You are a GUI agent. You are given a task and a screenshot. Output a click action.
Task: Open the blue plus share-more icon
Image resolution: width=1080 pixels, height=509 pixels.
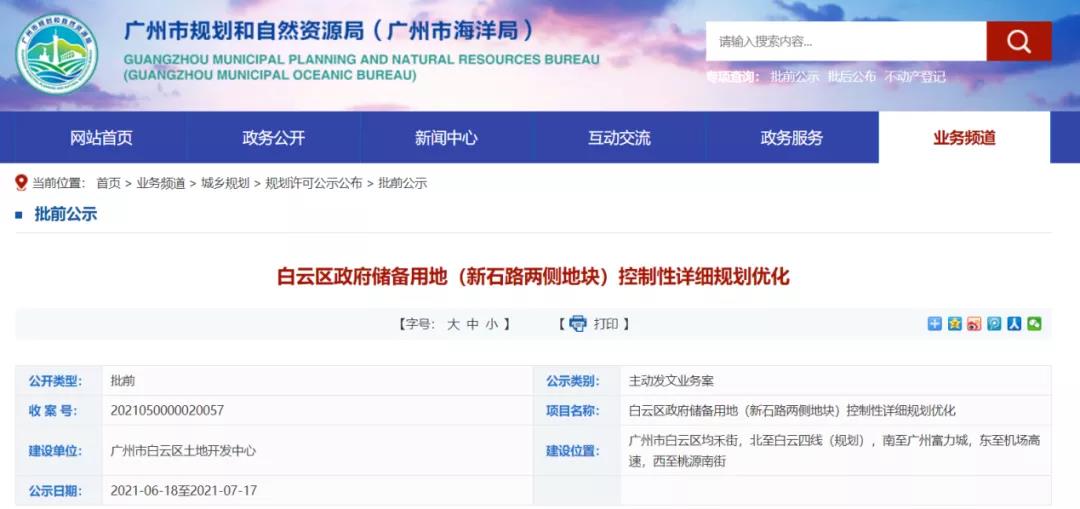(x=935, y=323)
